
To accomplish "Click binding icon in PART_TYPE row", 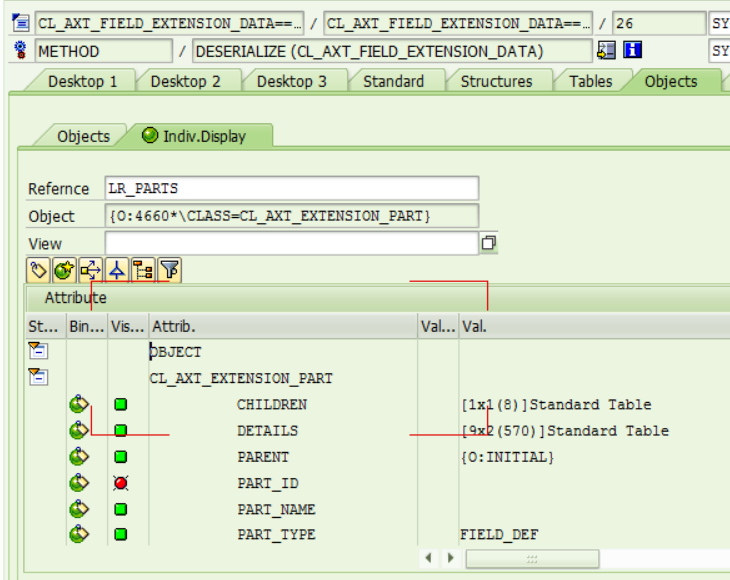I will tap(79, 534).
